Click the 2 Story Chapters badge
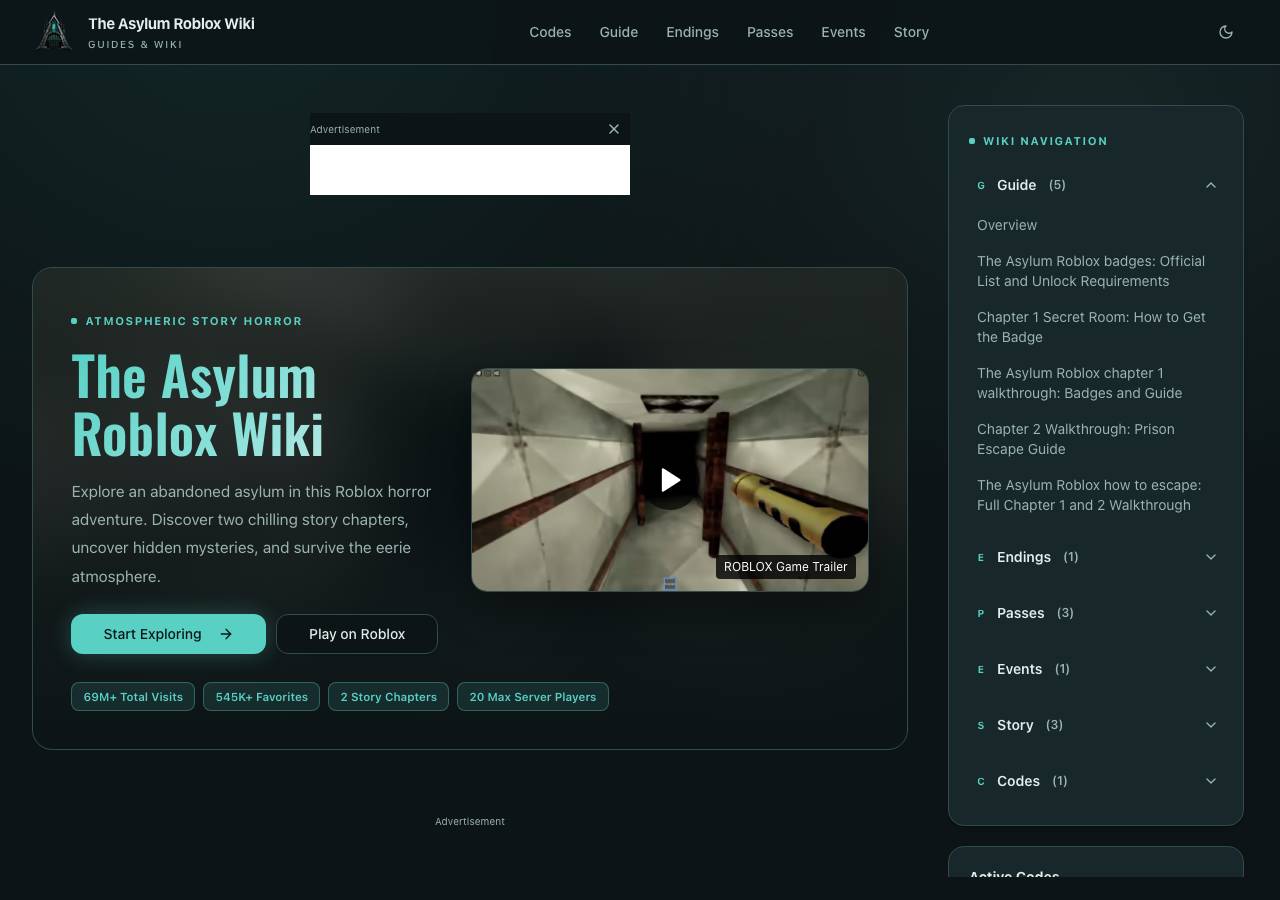 [x=388, y=697]
